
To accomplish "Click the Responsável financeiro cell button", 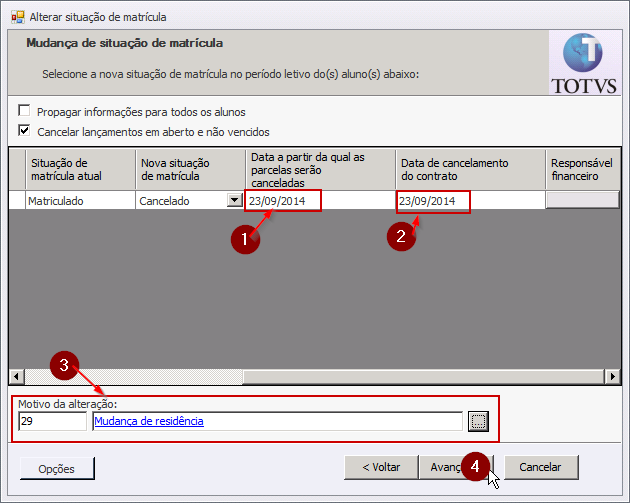I will pyautogui.click(x=582, y=200).
